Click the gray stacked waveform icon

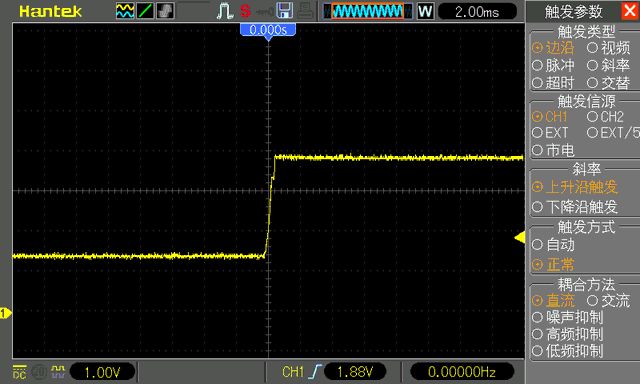click(165, 11)
